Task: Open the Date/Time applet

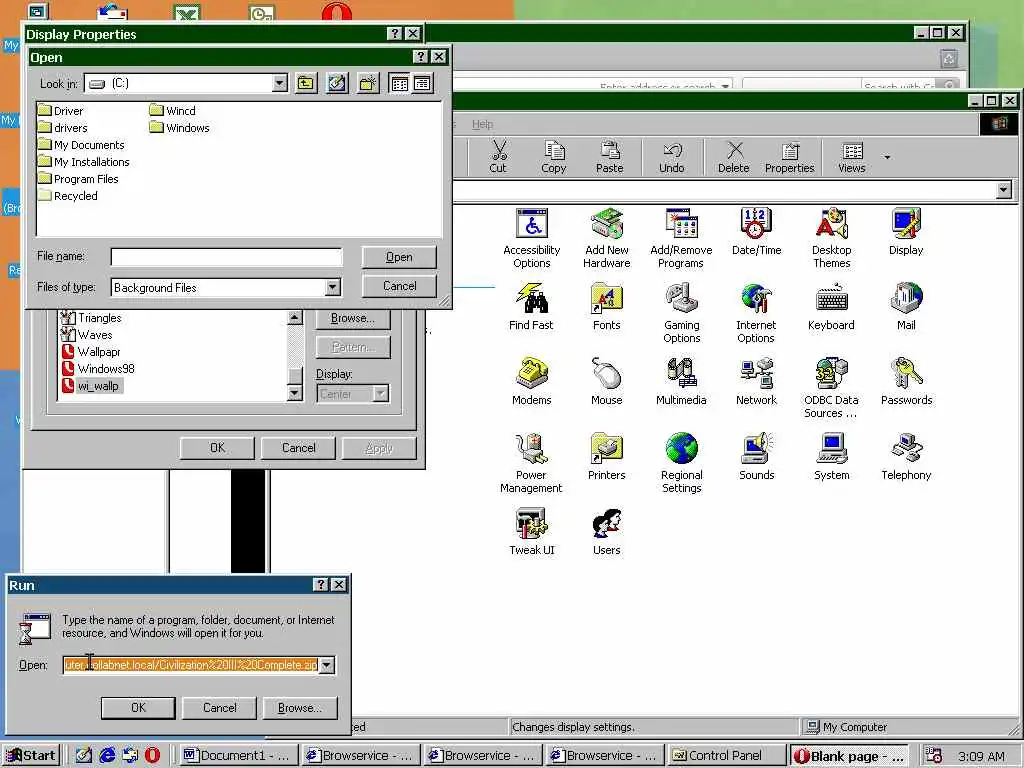Action: tap(756, 232)
